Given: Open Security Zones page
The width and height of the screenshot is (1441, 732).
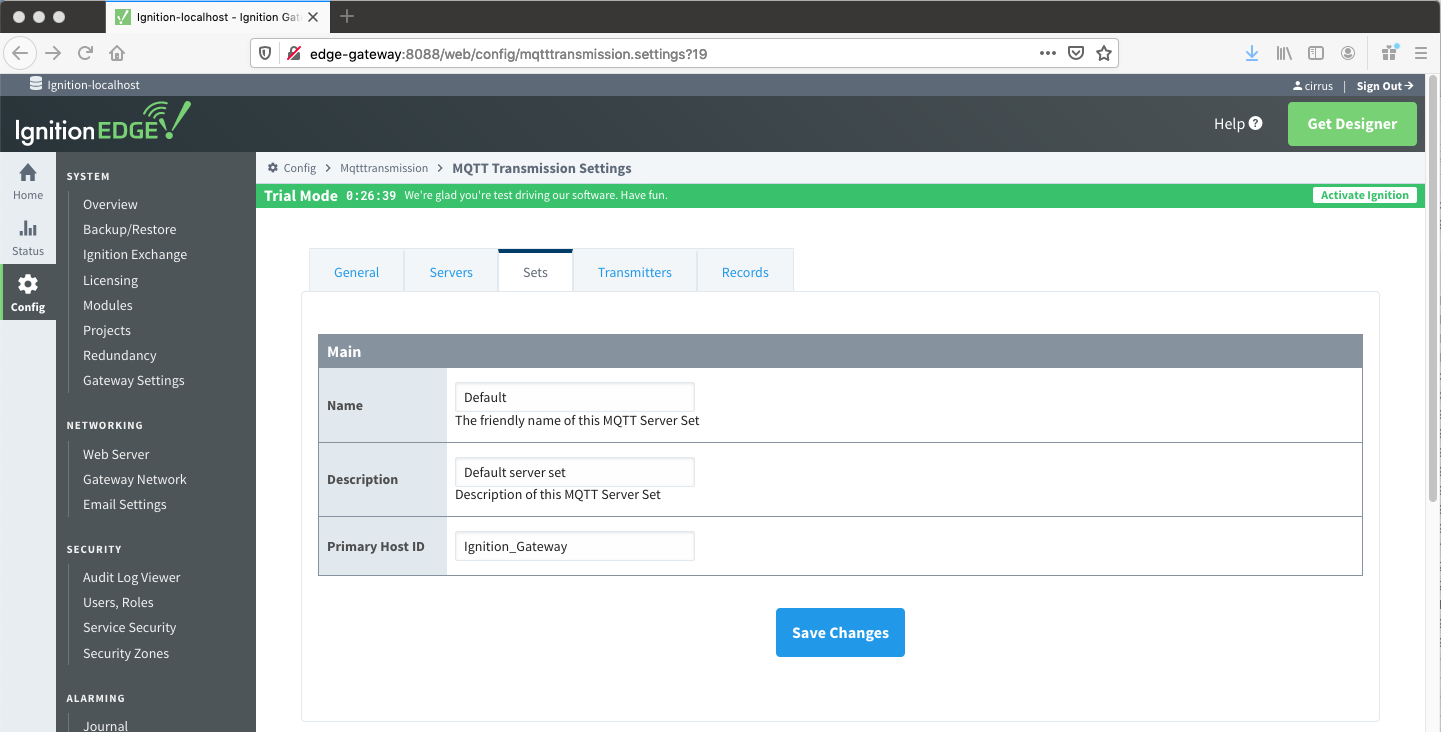Looking at the screenshot, I should (x=126, y=653).
